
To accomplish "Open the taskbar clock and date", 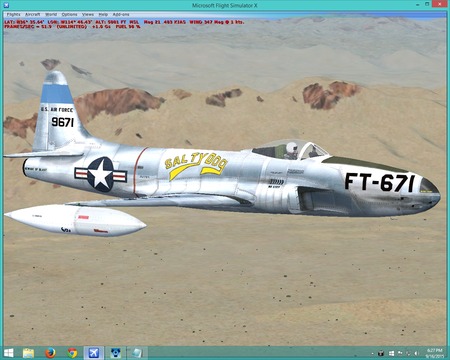I will pos(435,353).
